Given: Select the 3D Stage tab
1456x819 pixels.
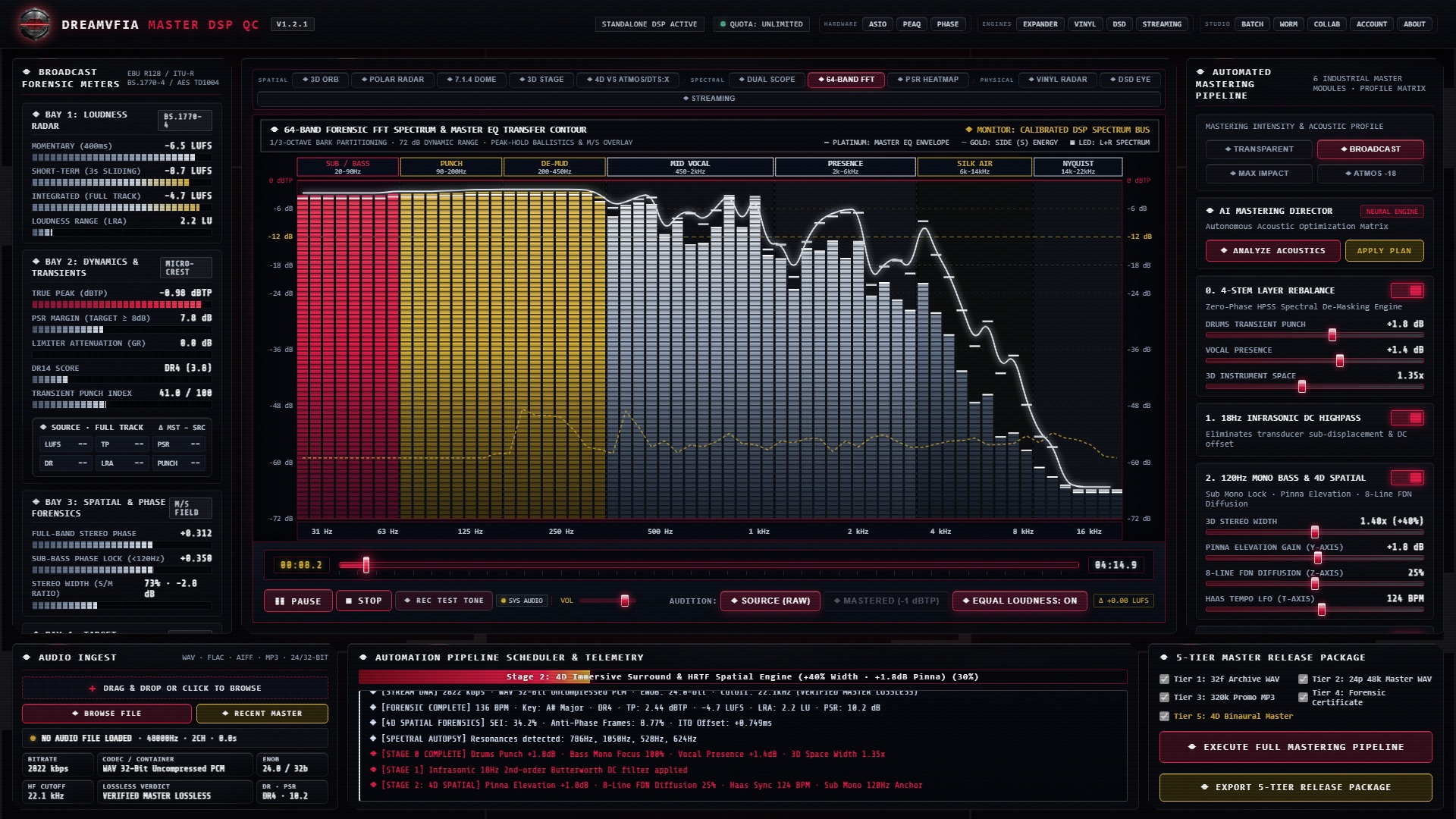Looking at the screenshot, I should click(541, 80).
